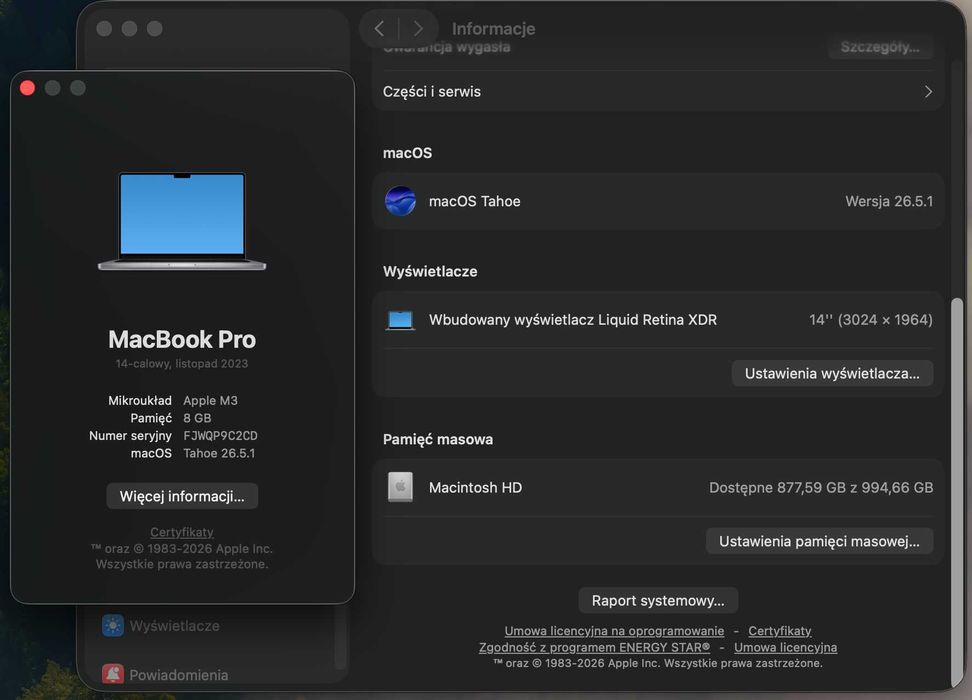
Task: Click the Więcej informacji... button
Action: click(182, 496)
